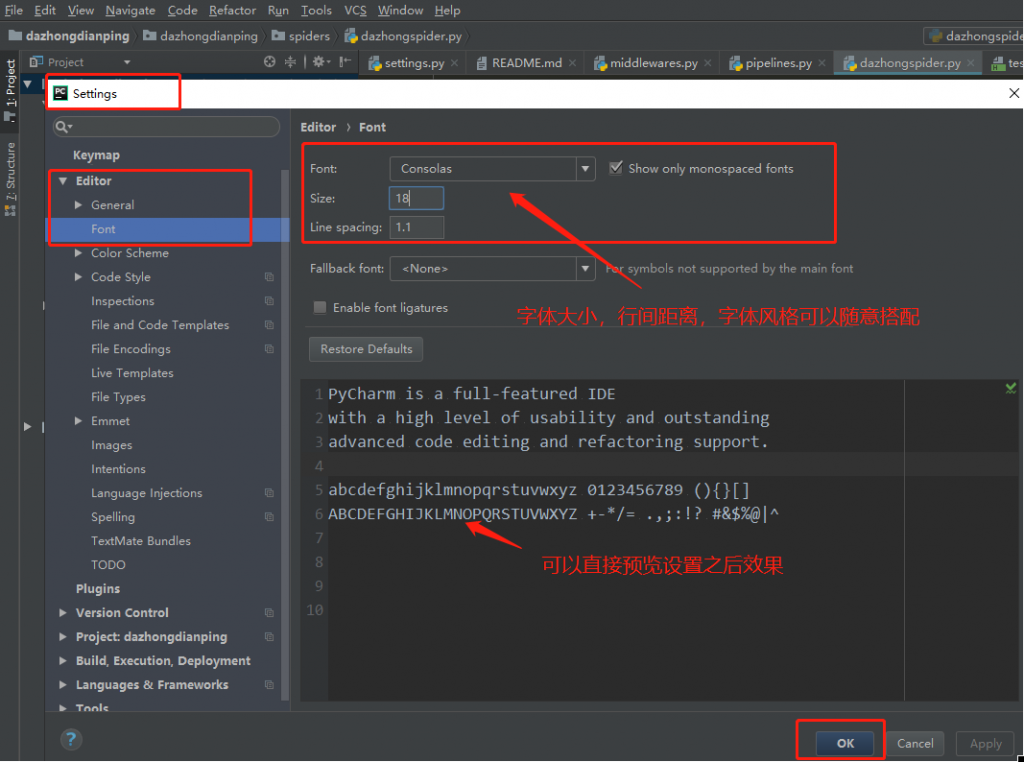Click the Cancel button
The image size is (1024, 762).
[x=915, y=743]
